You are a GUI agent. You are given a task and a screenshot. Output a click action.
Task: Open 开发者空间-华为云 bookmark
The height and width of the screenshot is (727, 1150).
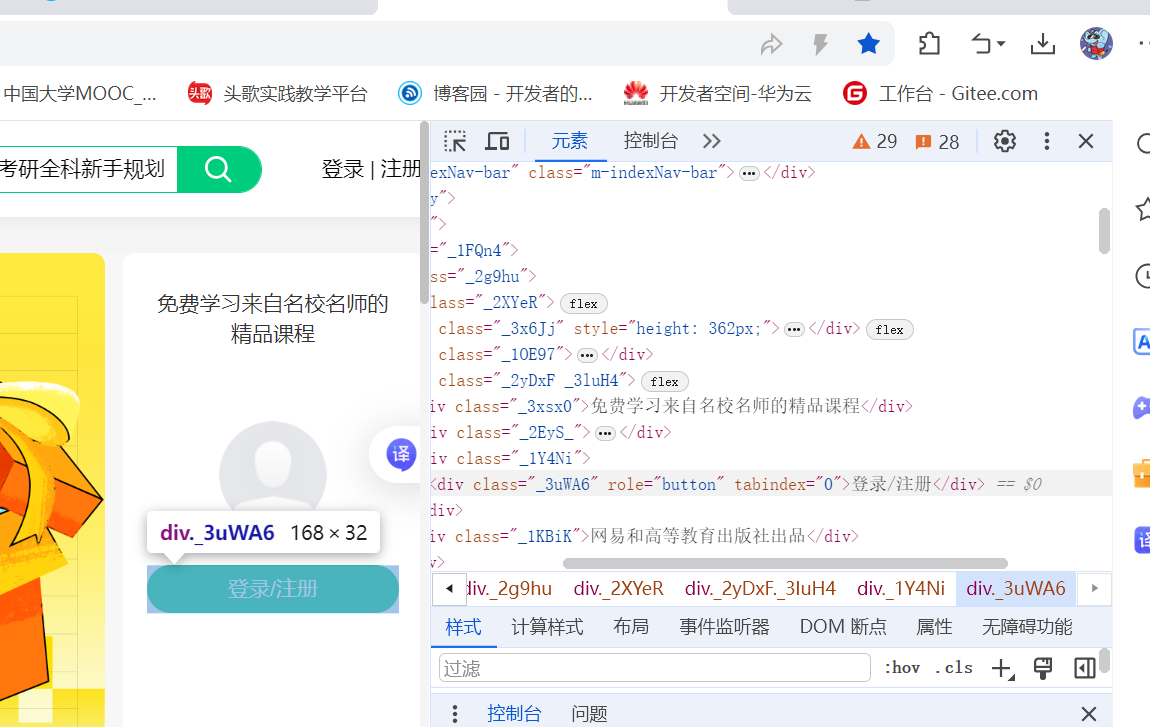(717, 93)
